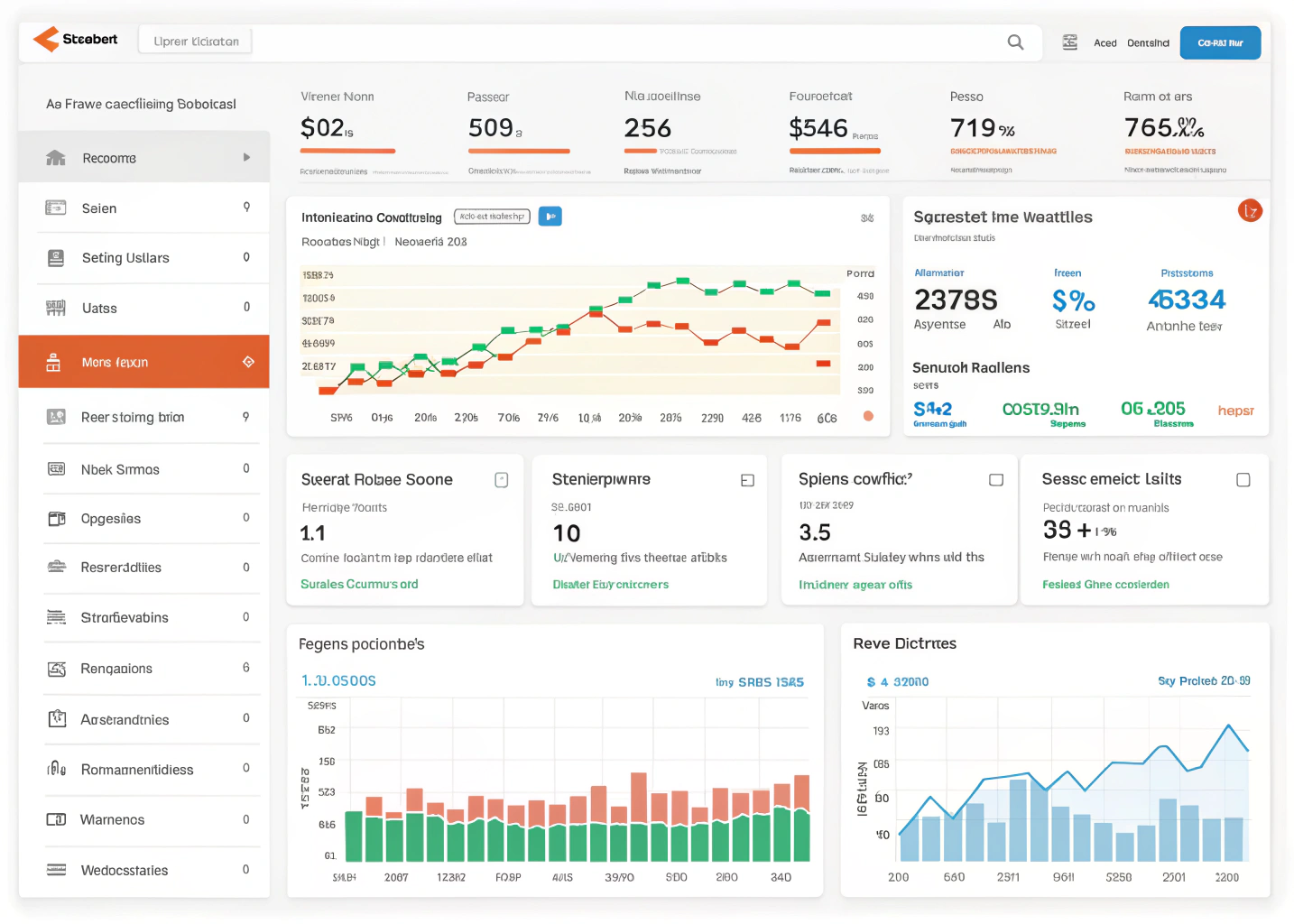Open the Surales Ccumus ord link
Screen dimensions: 1294x924
click(x=359, y=584)
